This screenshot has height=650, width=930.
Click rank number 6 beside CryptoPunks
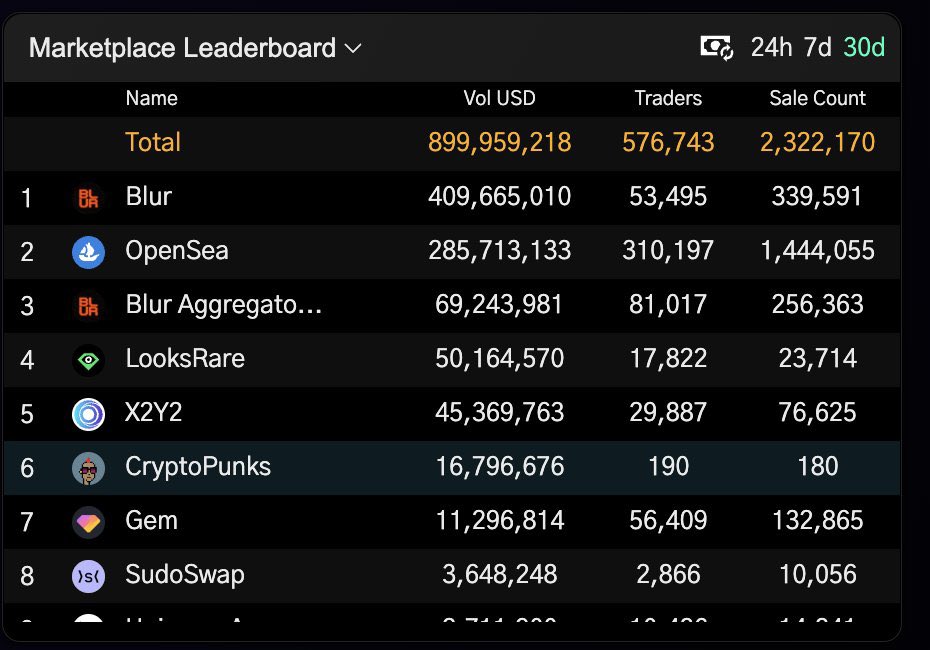pos(27,469)
